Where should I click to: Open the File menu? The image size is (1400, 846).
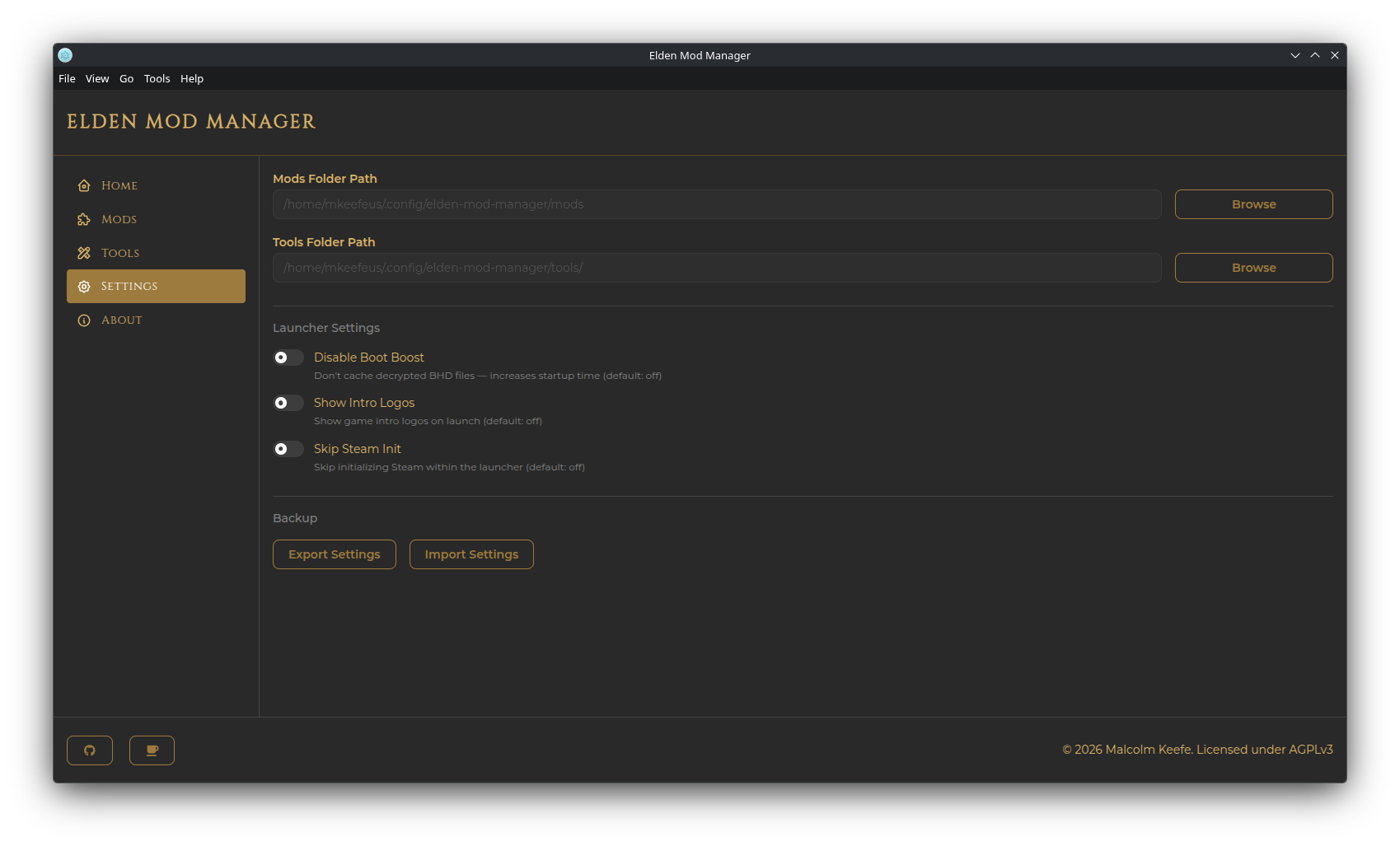67,79
